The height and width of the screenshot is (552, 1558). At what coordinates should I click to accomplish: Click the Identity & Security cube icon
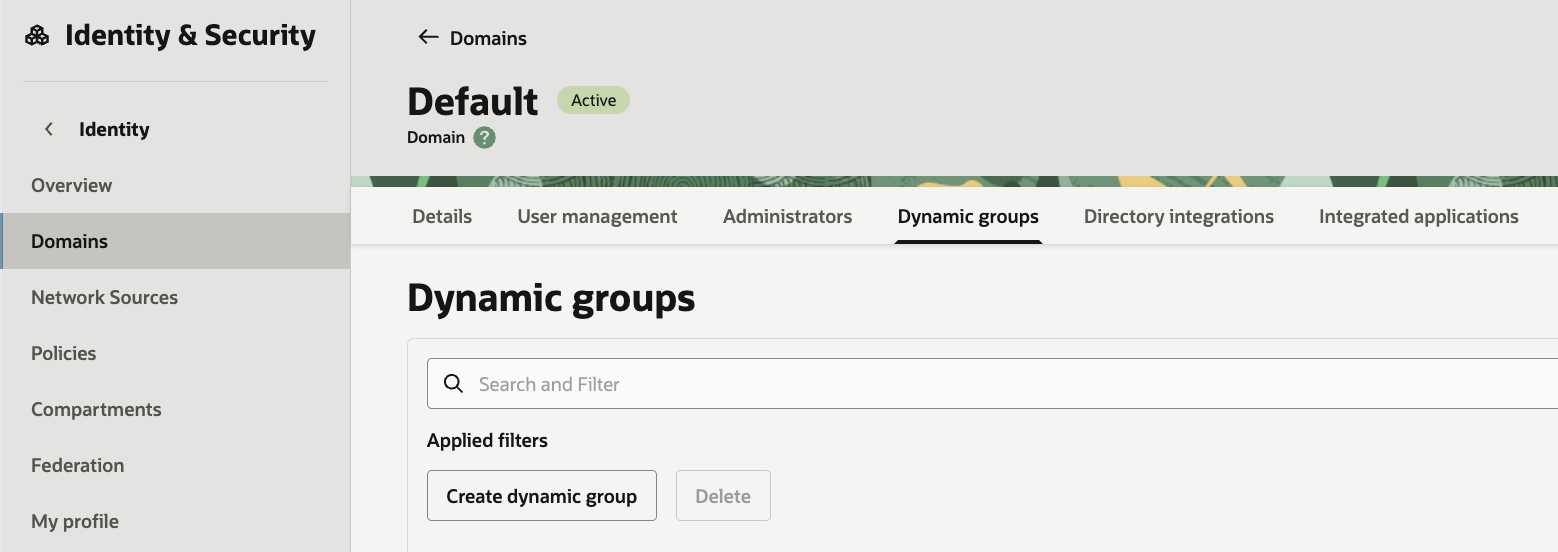click(37, 36)
